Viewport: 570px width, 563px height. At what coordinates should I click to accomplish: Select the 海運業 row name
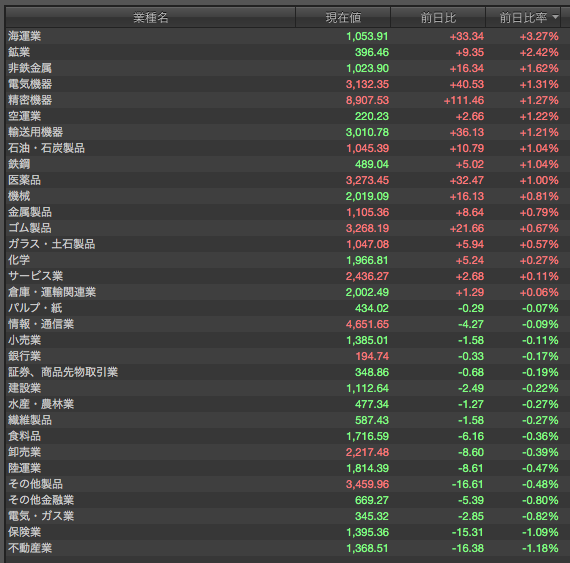[x=25, y=36]
